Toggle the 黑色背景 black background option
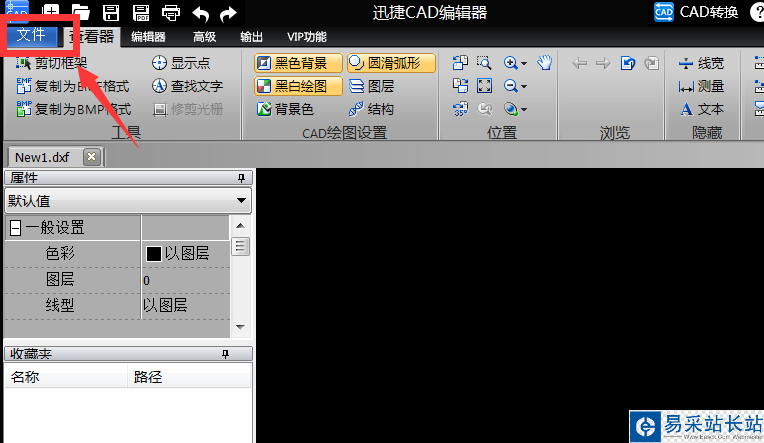The height and width of the screenshot is (443, 764). coord(298,63)
